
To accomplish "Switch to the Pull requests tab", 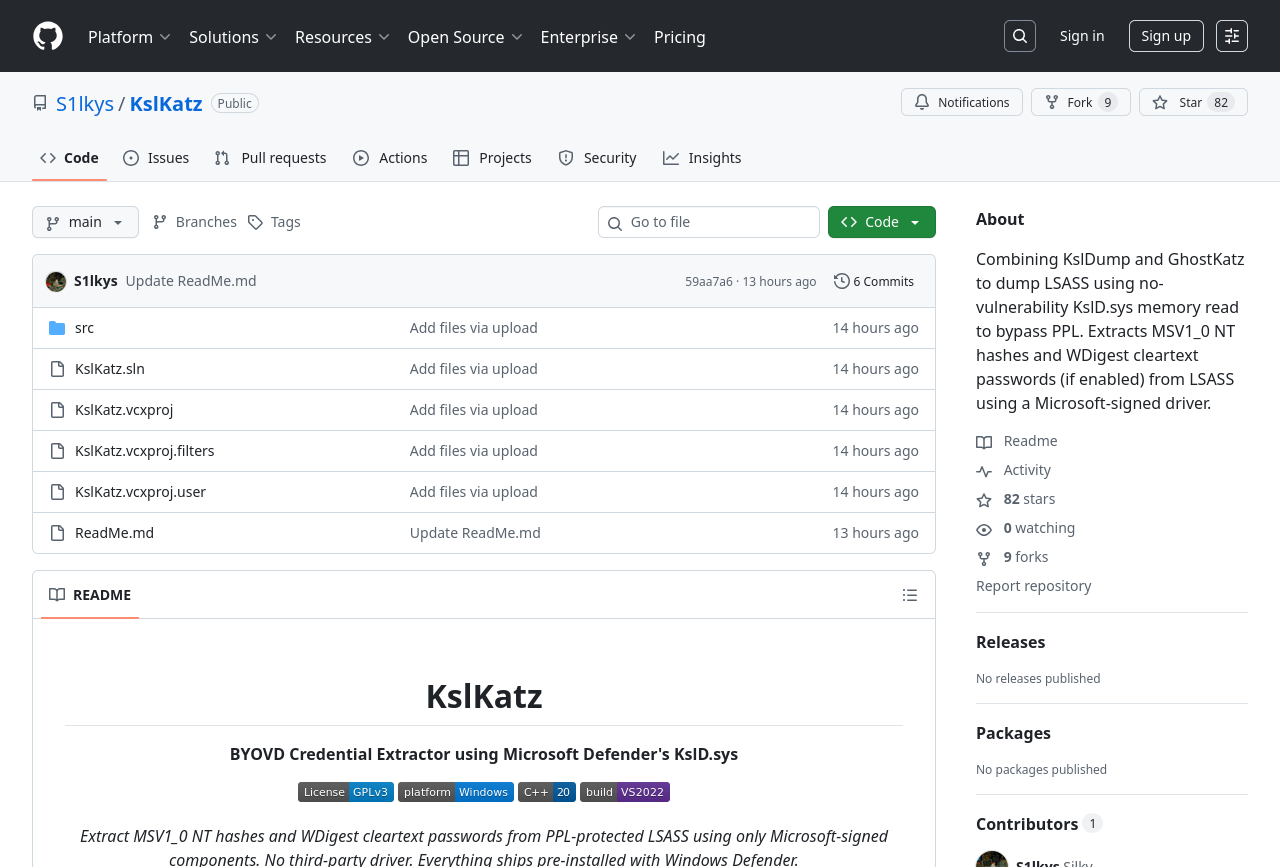I will pos(270,158).
